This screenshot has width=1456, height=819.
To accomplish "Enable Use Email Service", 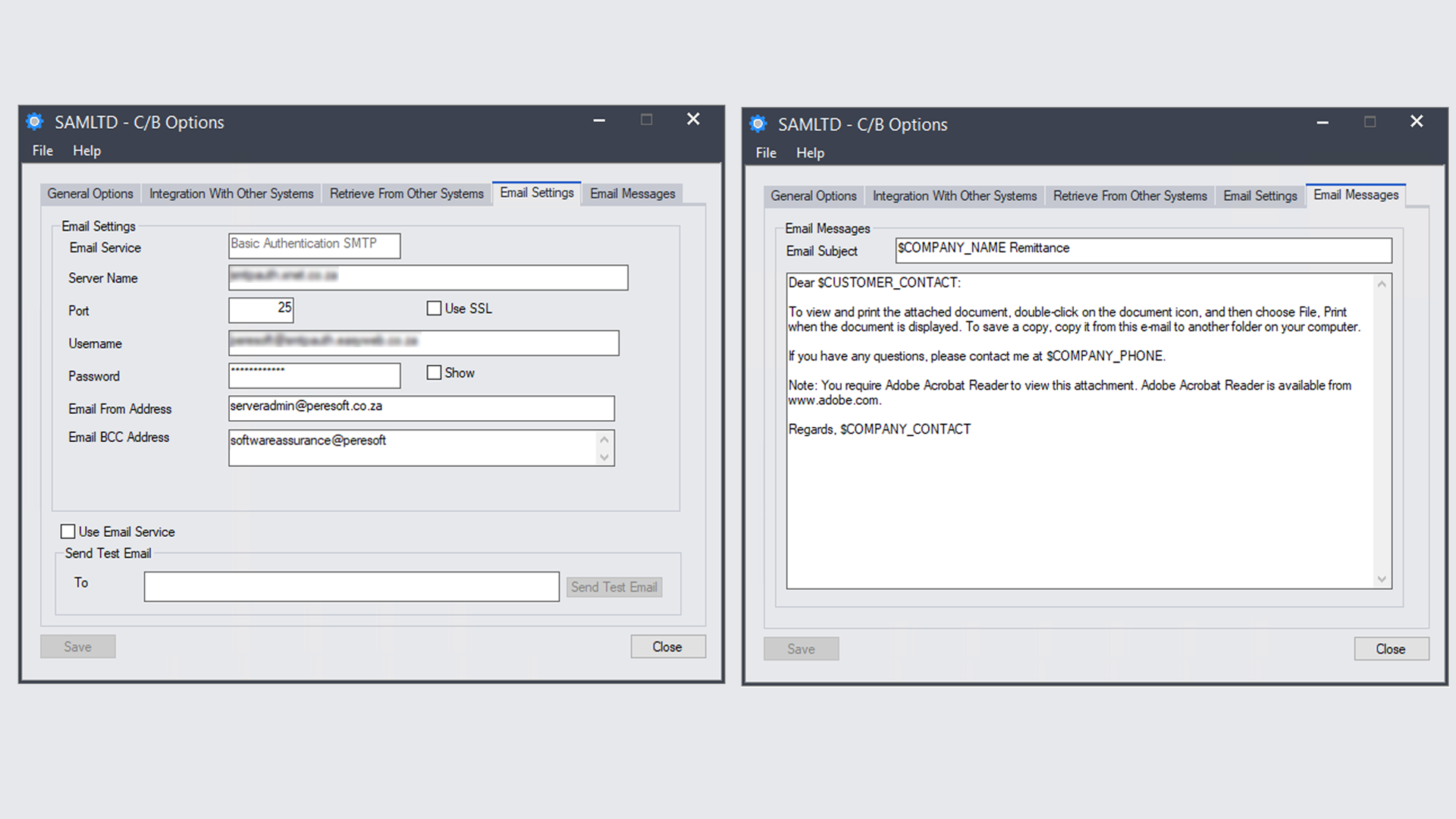I will (x=68, y=531).
